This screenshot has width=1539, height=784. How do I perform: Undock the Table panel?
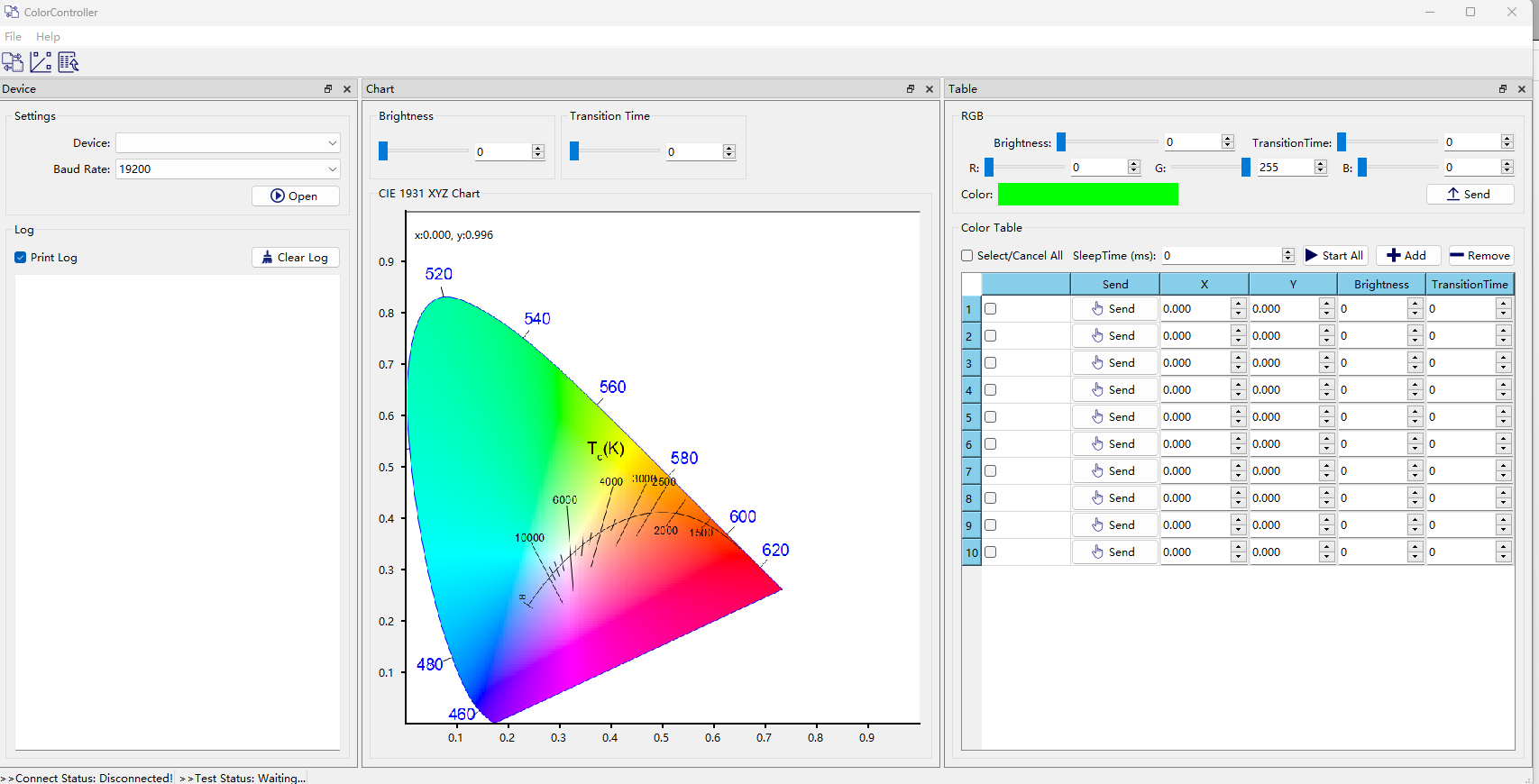(1503, 89)
